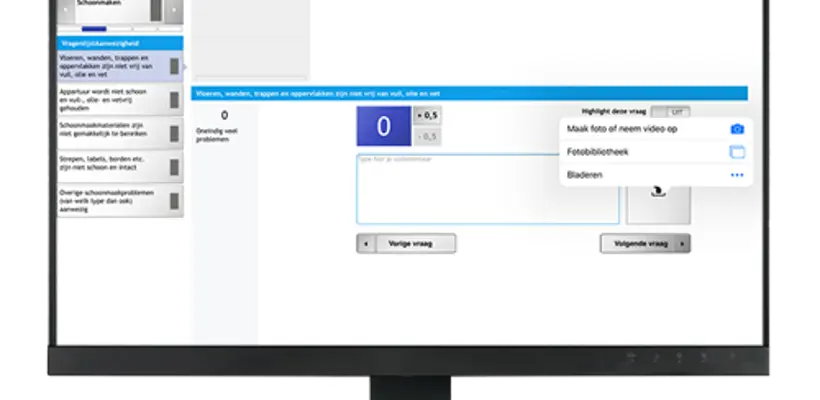Click into the comment text area
The width and height of the screenshot is (820, 400).
point(488,189)
